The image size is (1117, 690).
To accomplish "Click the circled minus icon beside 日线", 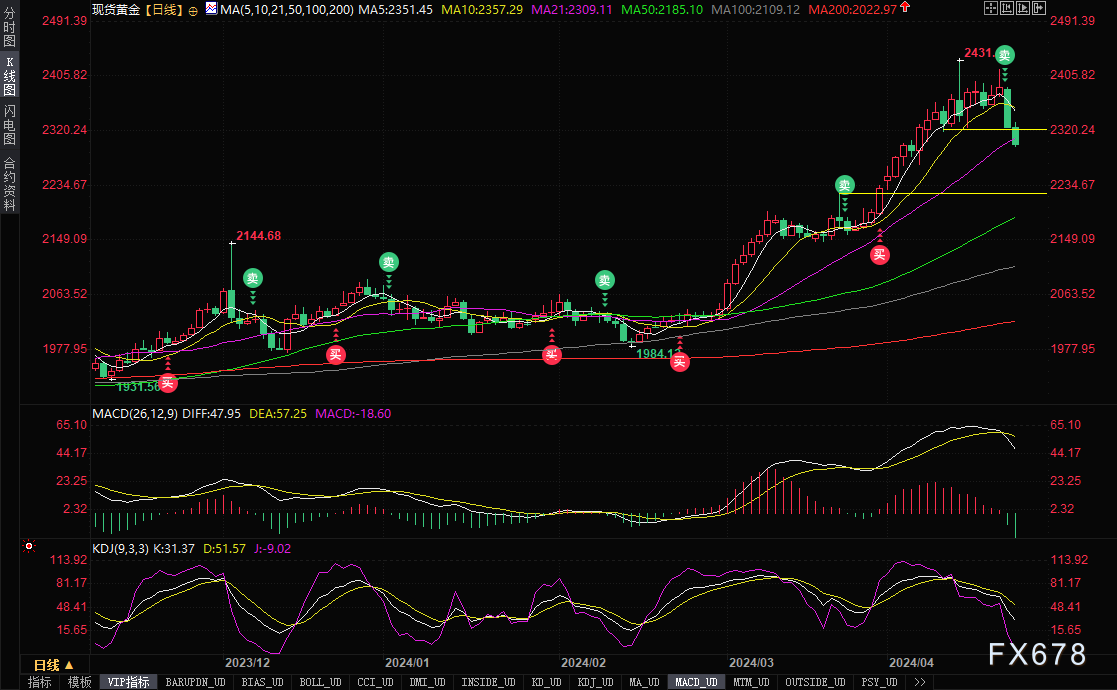I will [x=193, y=11].
